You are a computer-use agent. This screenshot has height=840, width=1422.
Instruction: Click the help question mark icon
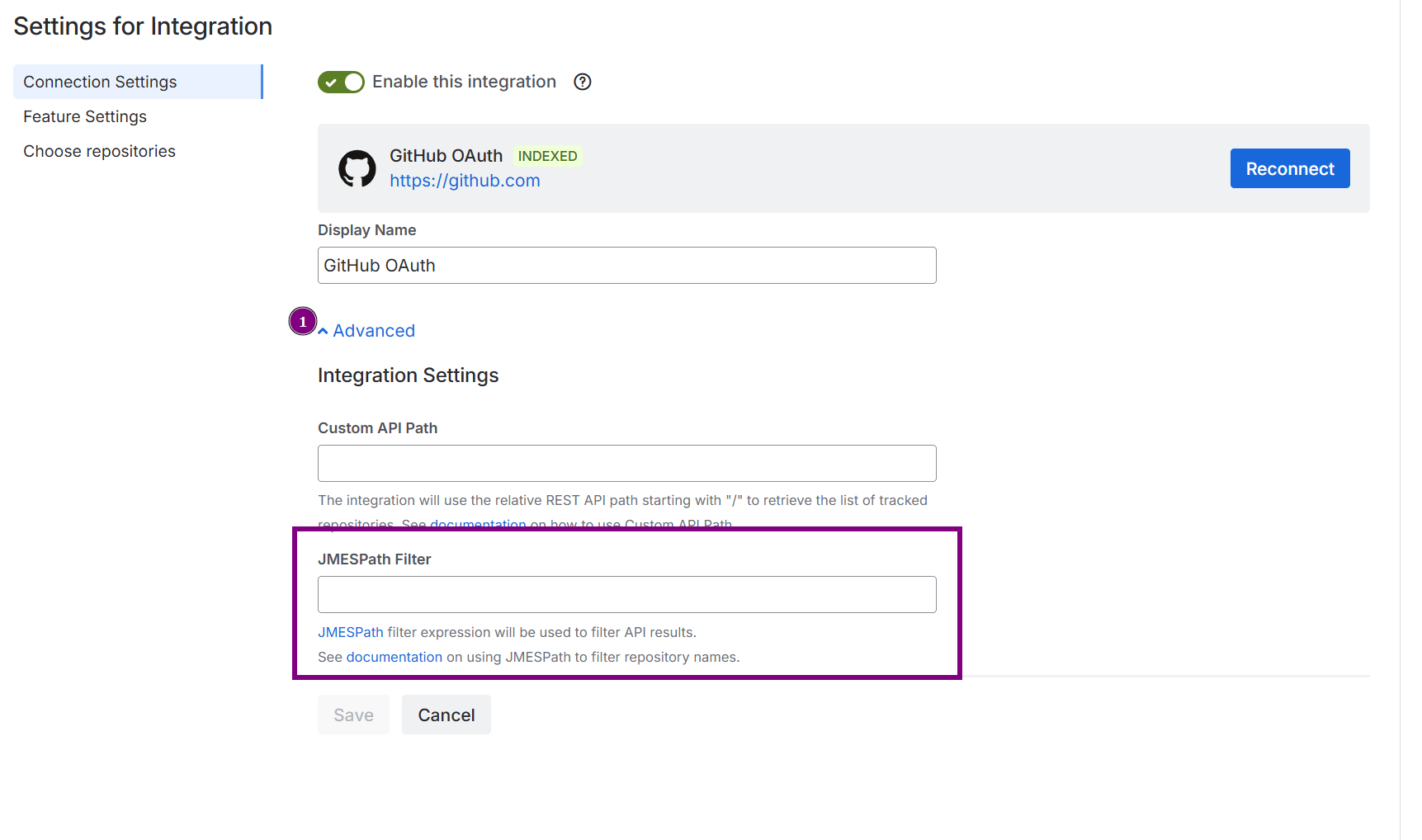[583, 82]
